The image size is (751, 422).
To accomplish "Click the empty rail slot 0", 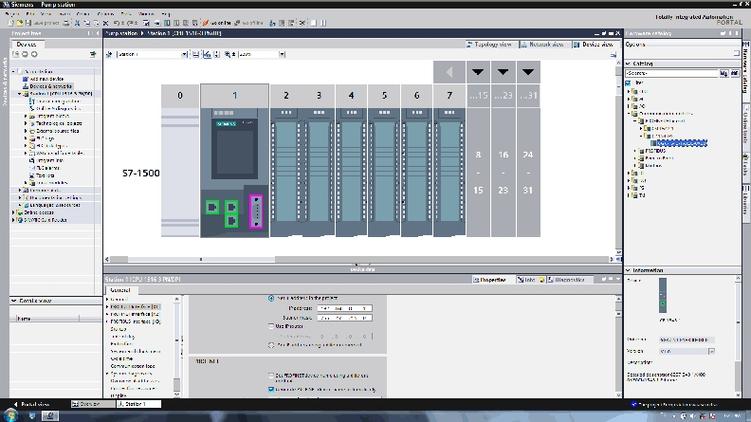I will (180, 172).
